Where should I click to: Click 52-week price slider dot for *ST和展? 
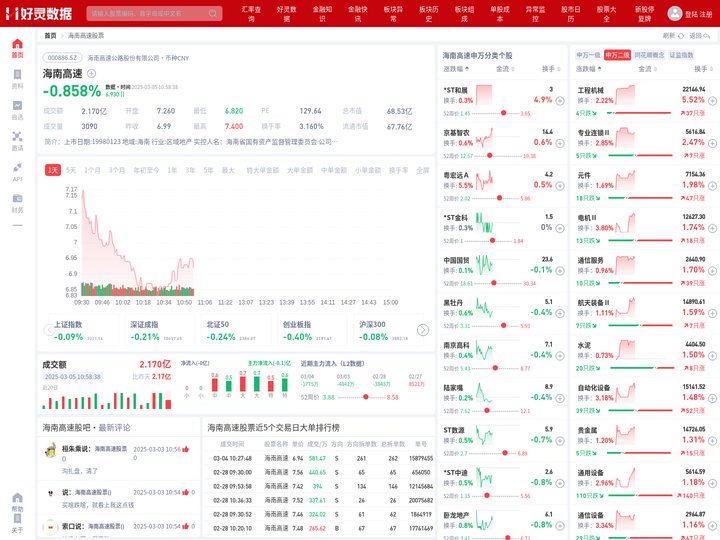coord(503,112)
